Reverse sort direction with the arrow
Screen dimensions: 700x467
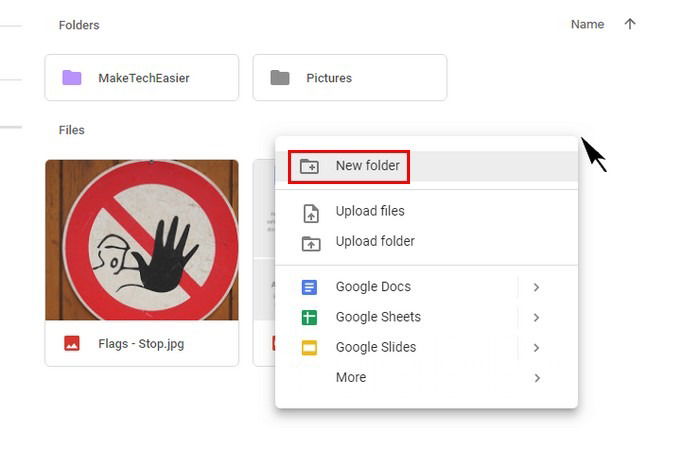(630, 24)
